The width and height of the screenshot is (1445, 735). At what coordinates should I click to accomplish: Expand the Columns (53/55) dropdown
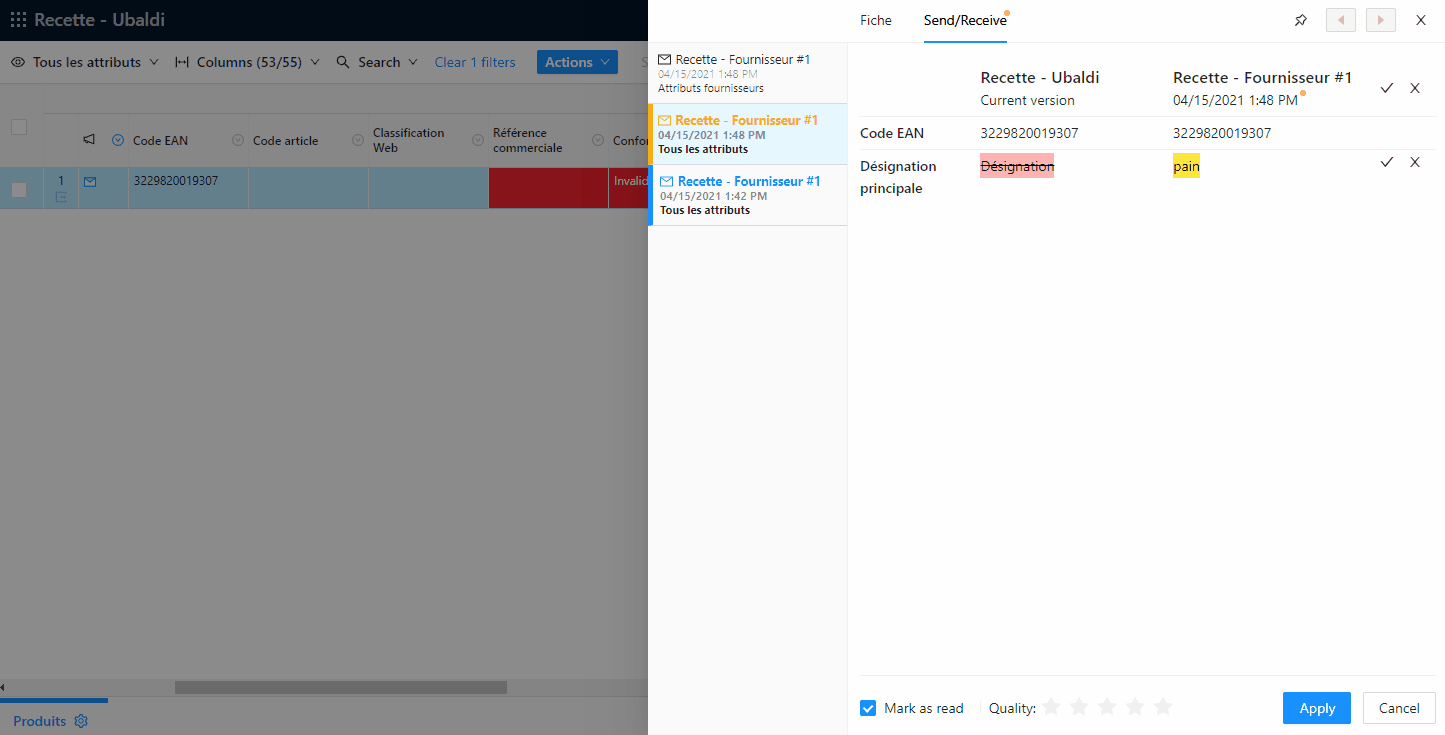click(247, 62)
